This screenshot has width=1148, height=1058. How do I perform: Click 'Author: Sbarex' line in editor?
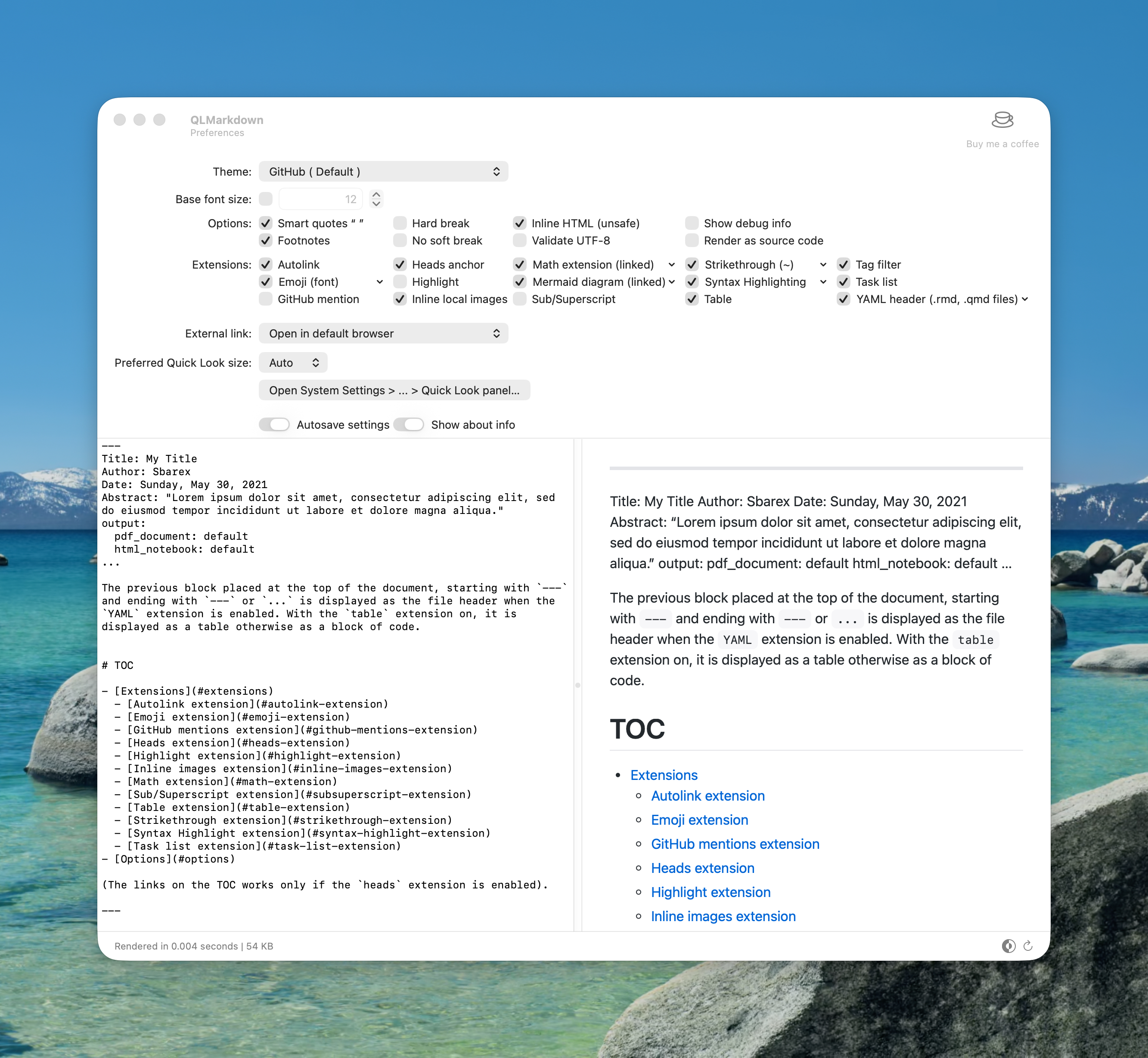coord(146,472)
